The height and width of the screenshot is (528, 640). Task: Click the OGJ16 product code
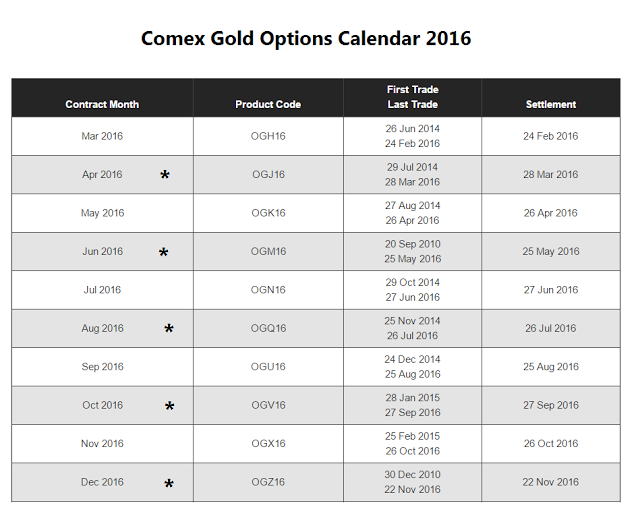268,175
